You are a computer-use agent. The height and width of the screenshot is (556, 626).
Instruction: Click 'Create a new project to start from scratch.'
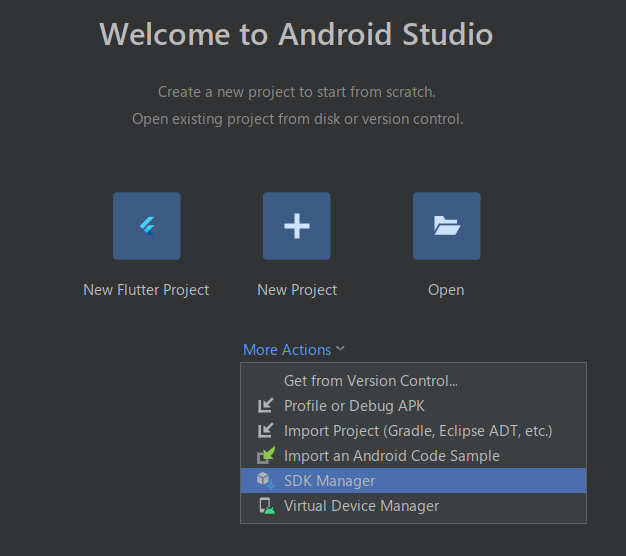pos(297,92)
